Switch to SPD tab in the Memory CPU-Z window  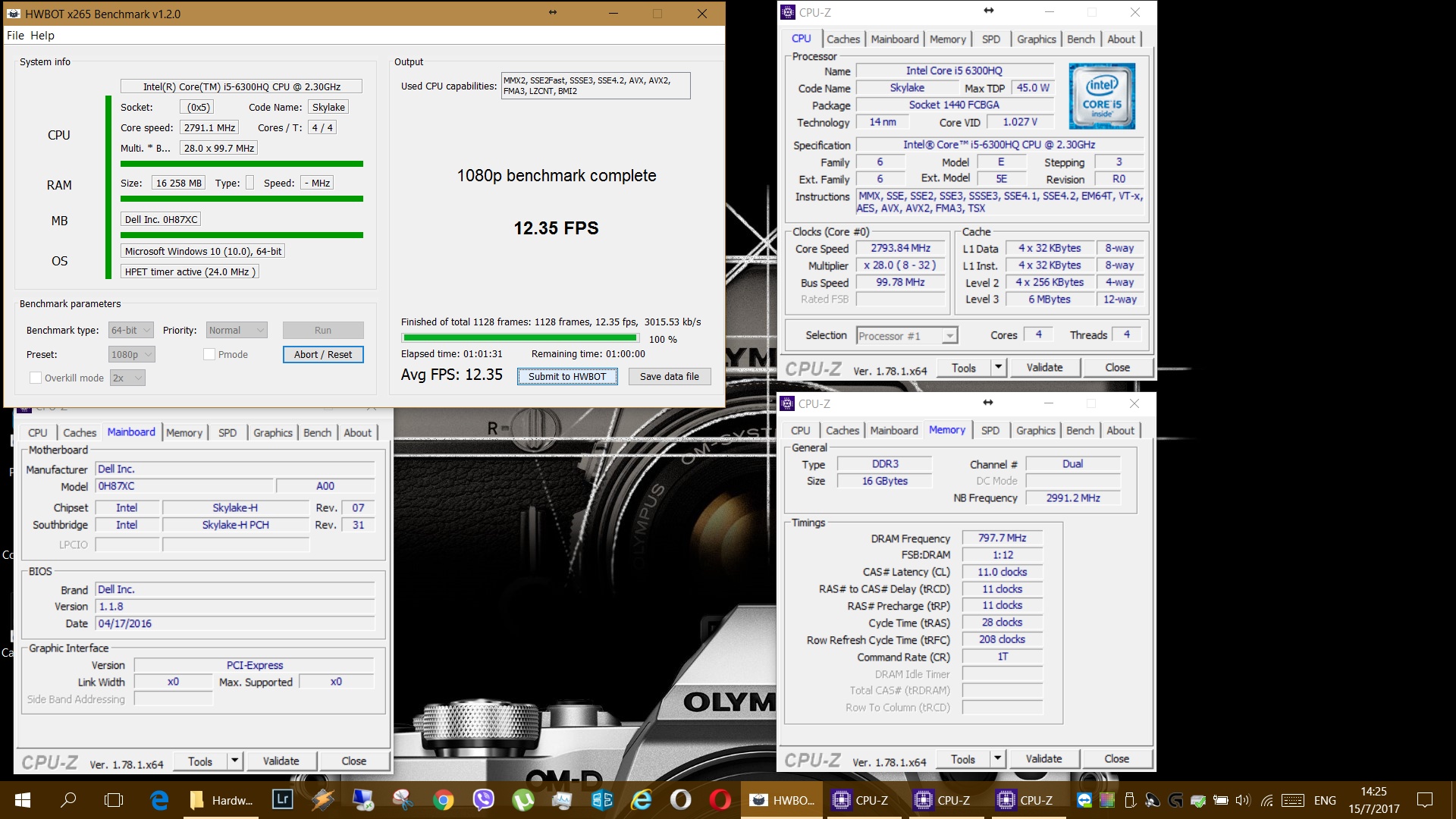point(990,430)
